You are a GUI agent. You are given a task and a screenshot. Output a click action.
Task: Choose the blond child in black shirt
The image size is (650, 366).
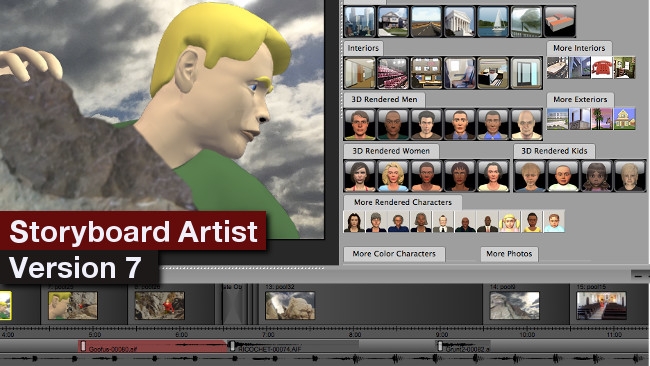[629, 176]
